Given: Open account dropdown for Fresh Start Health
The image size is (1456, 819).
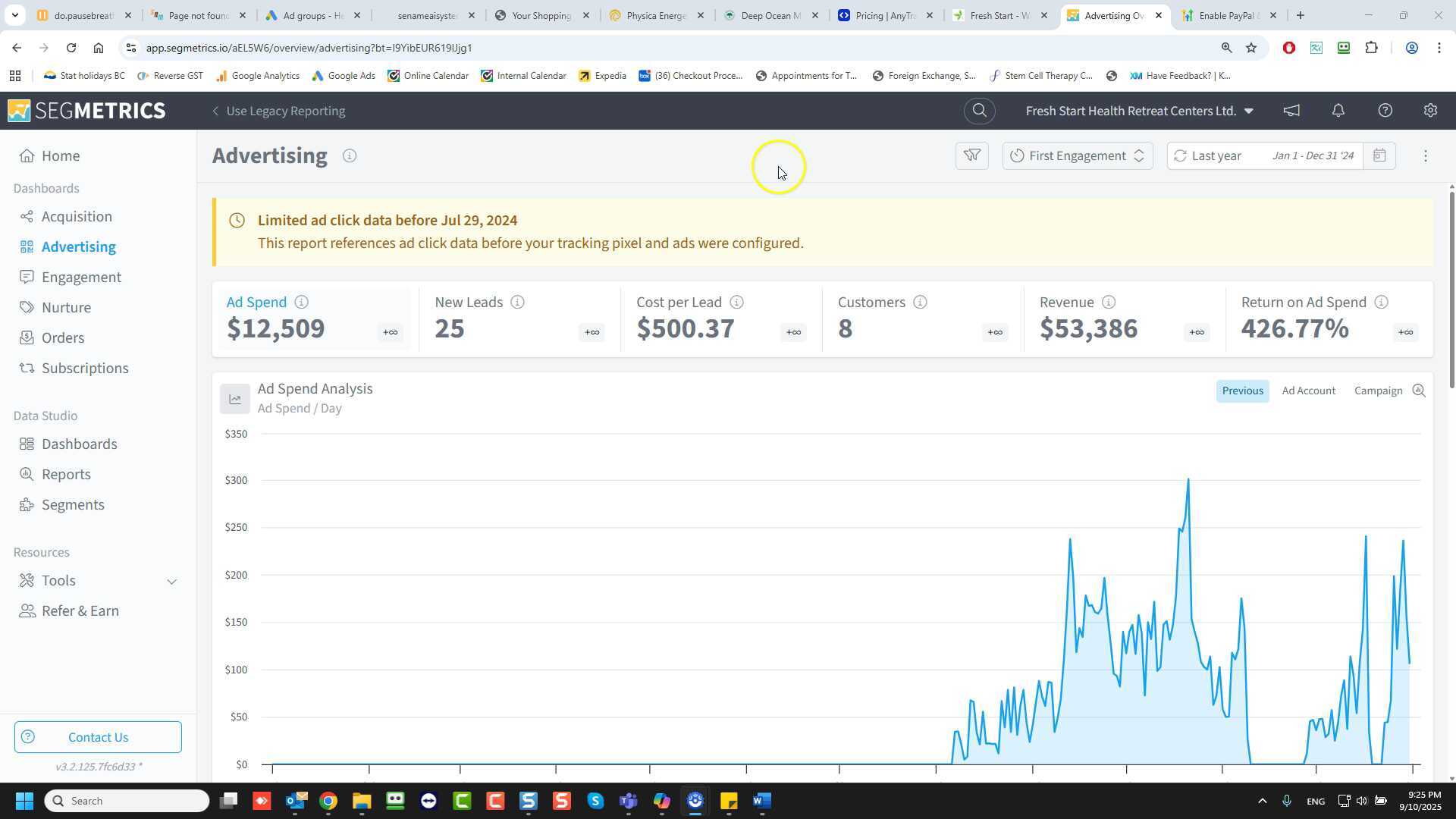Looking at the screenshot, I should pyautogui.click(x=1139, y=111).
